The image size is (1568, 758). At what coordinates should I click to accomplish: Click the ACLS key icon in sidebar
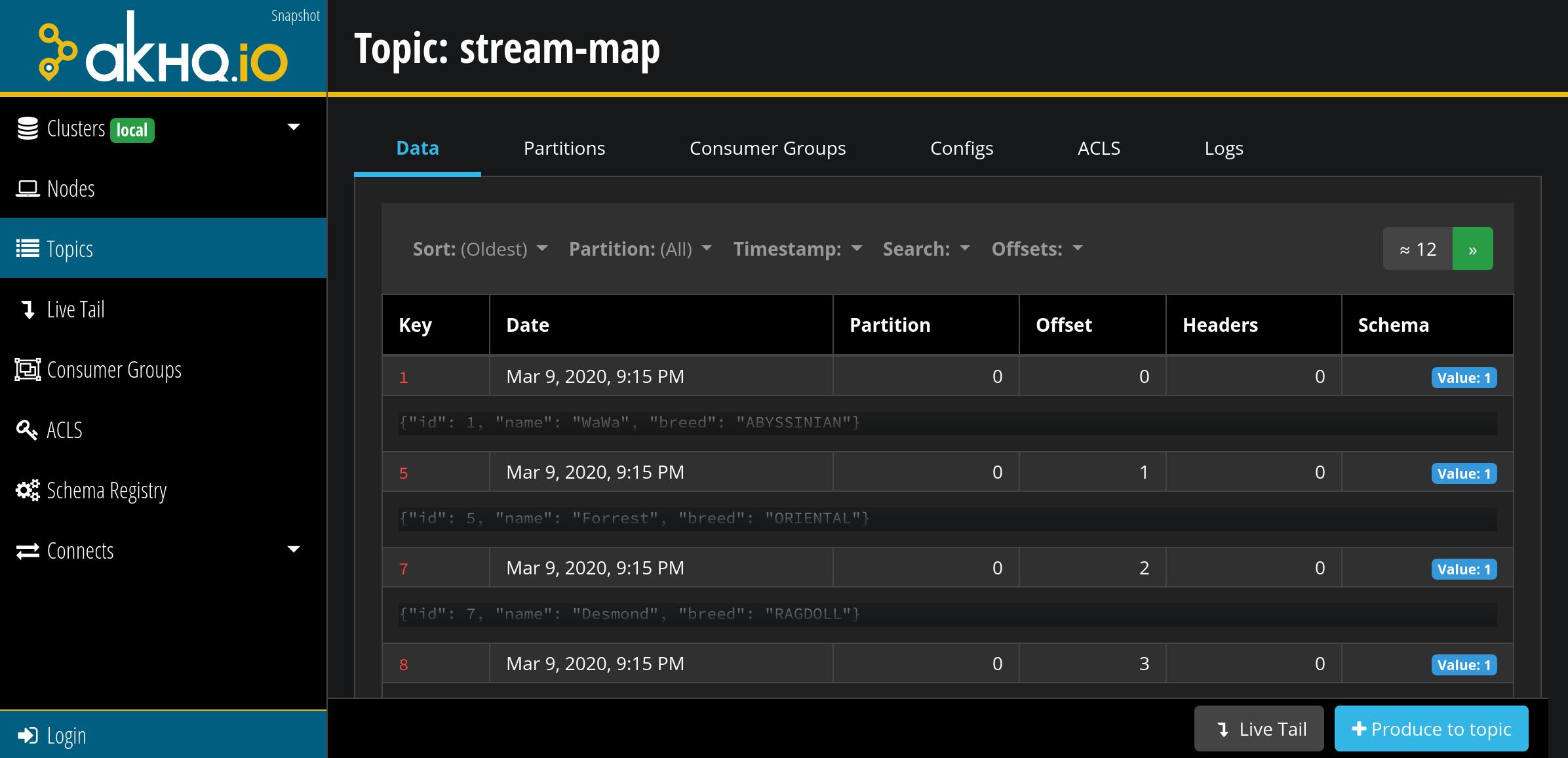(27, 430)
